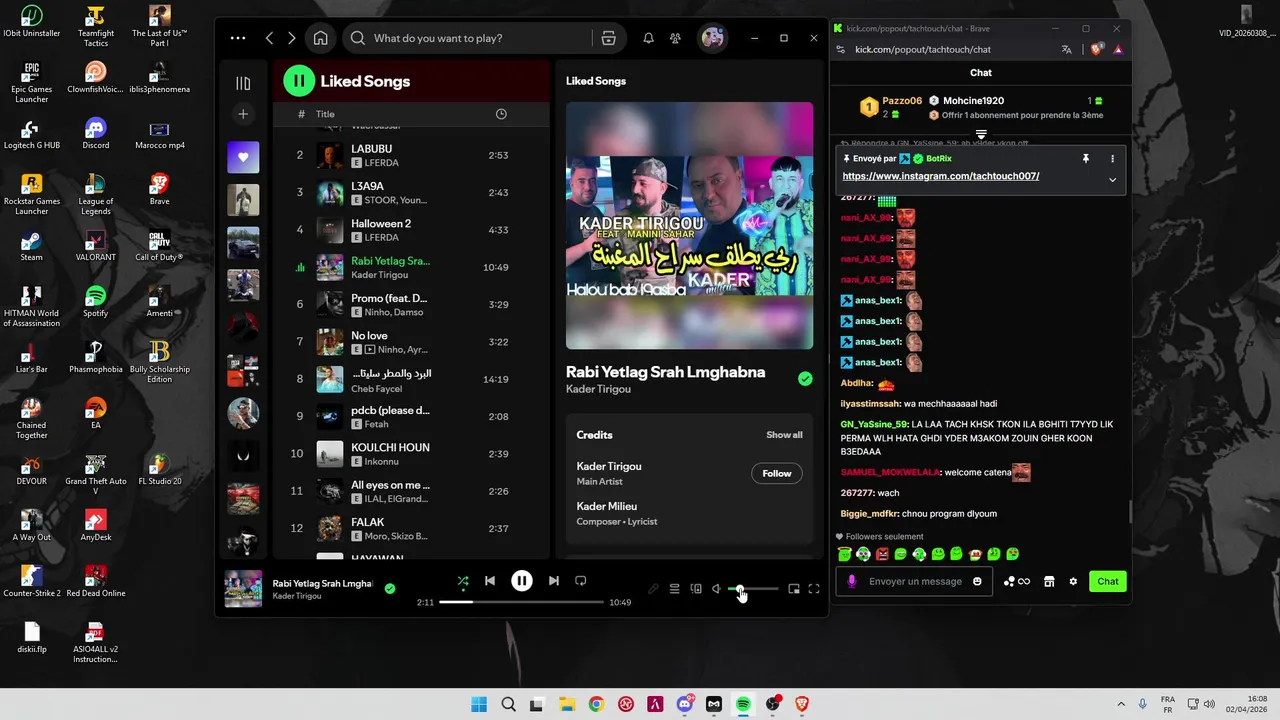Open the Browse icon in Spotify's search bar
The image size is (1280, 720).
click(x=608, y=38)
